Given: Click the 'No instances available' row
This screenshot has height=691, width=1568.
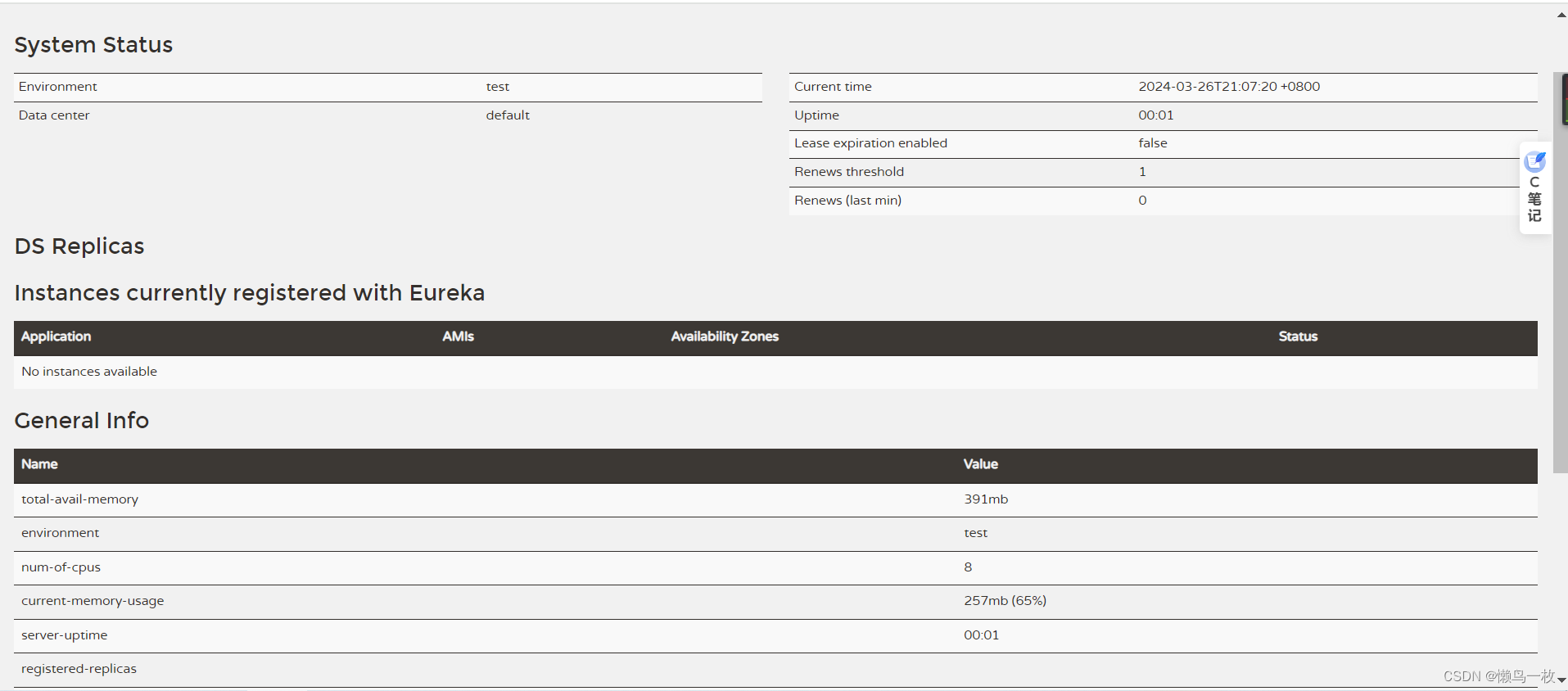Looking at the screenshot, I should (775, 372).
